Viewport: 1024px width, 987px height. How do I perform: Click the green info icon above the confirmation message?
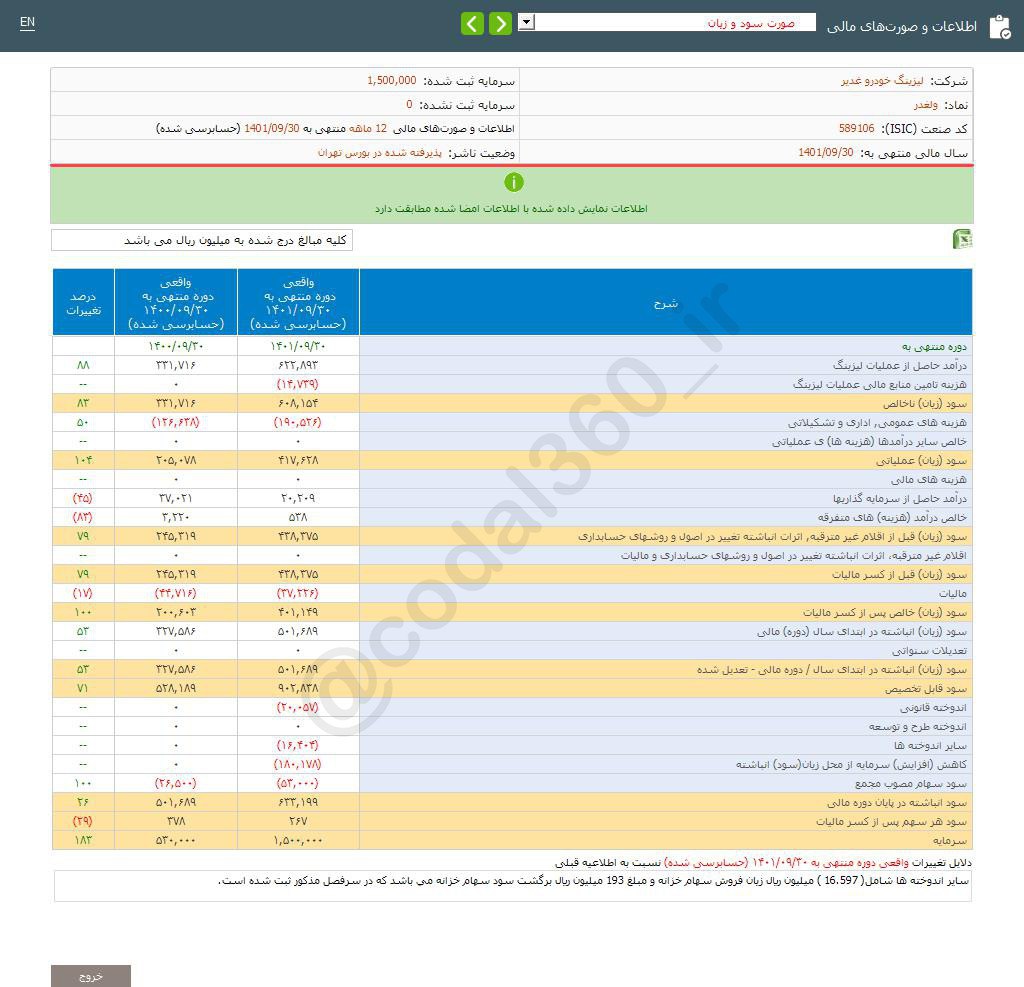pyautogui.click(x=514, y=182)
